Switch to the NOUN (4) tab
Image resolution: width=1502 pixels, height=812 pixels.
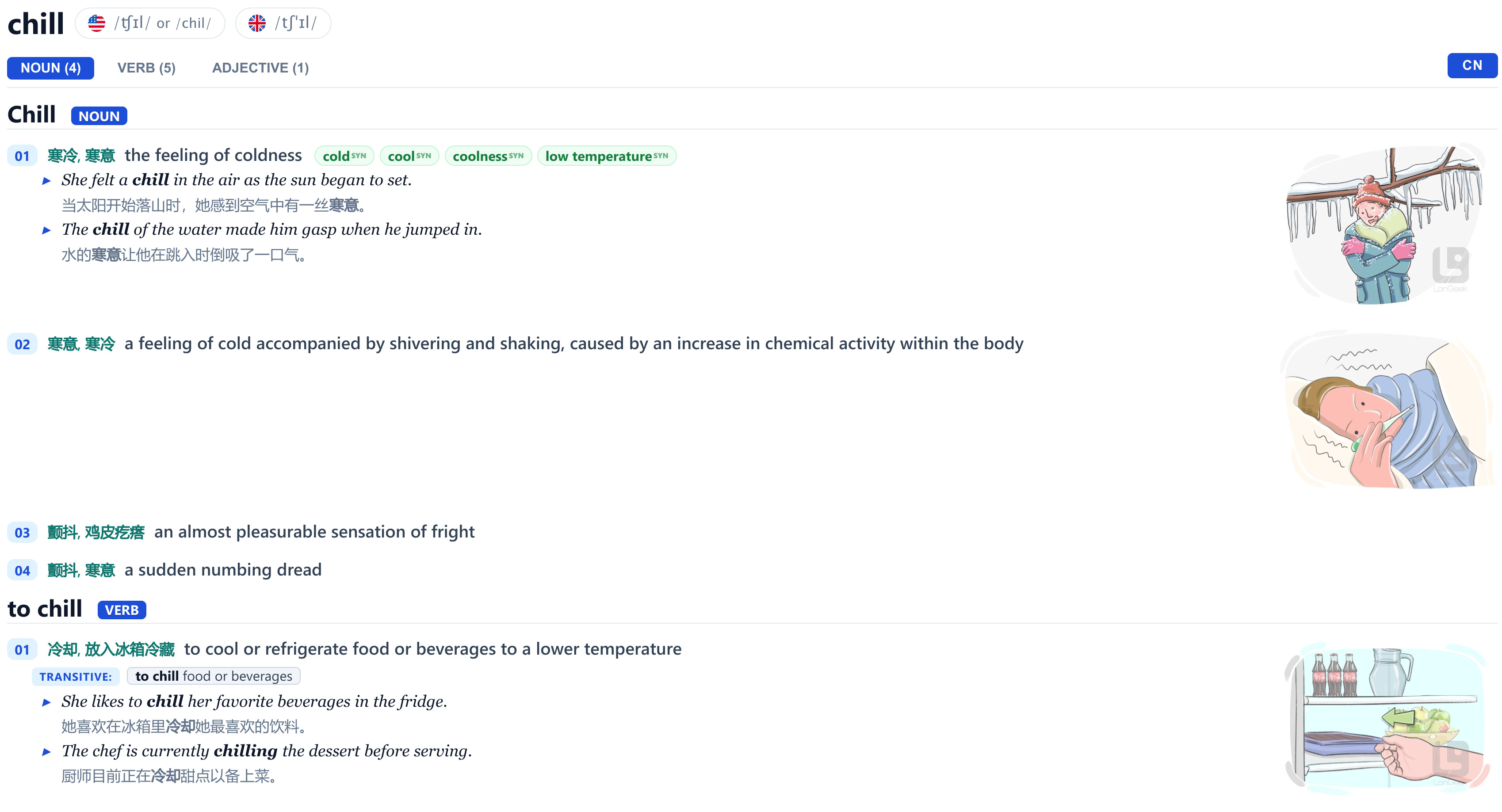point(51,68)
